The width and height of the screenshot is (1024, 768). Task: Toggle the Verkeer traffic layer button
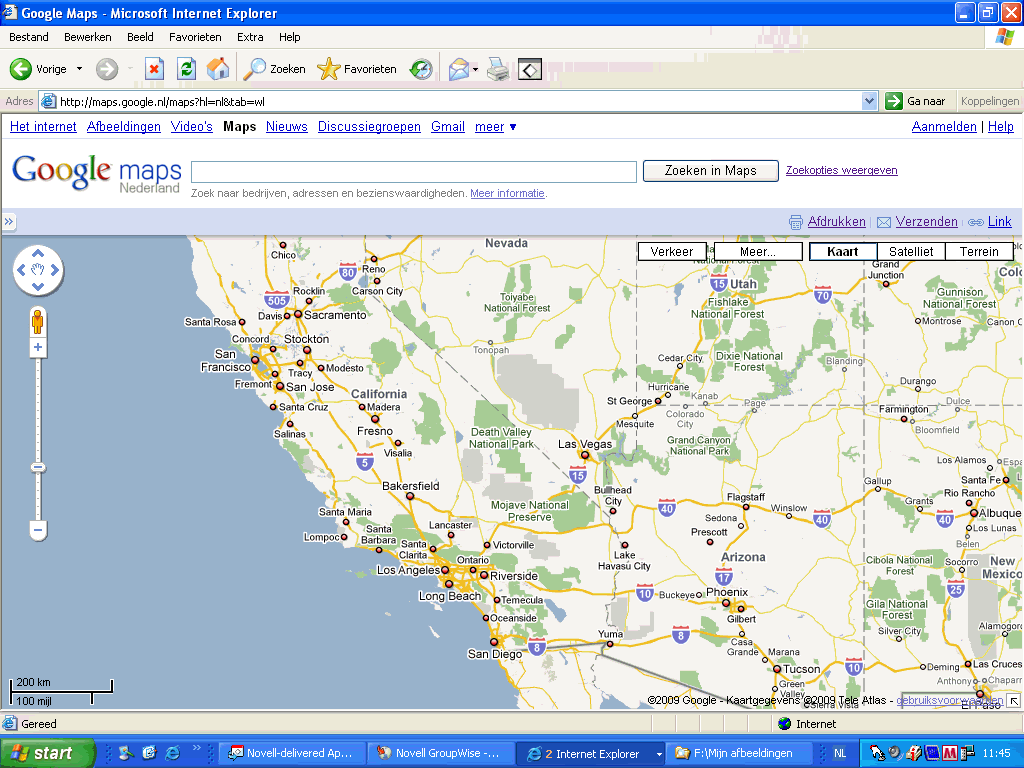point(671,251)
